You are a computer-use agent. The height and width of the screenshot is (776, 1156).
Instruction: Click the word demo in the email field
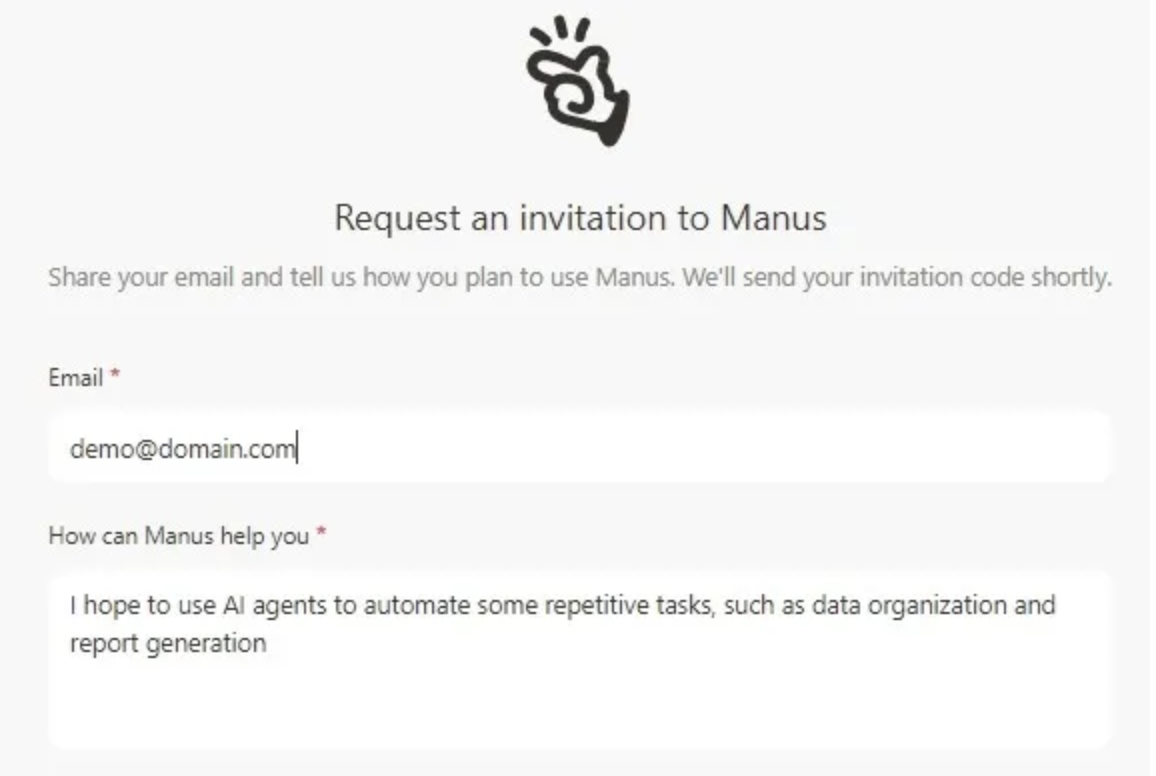click(101, 448)
